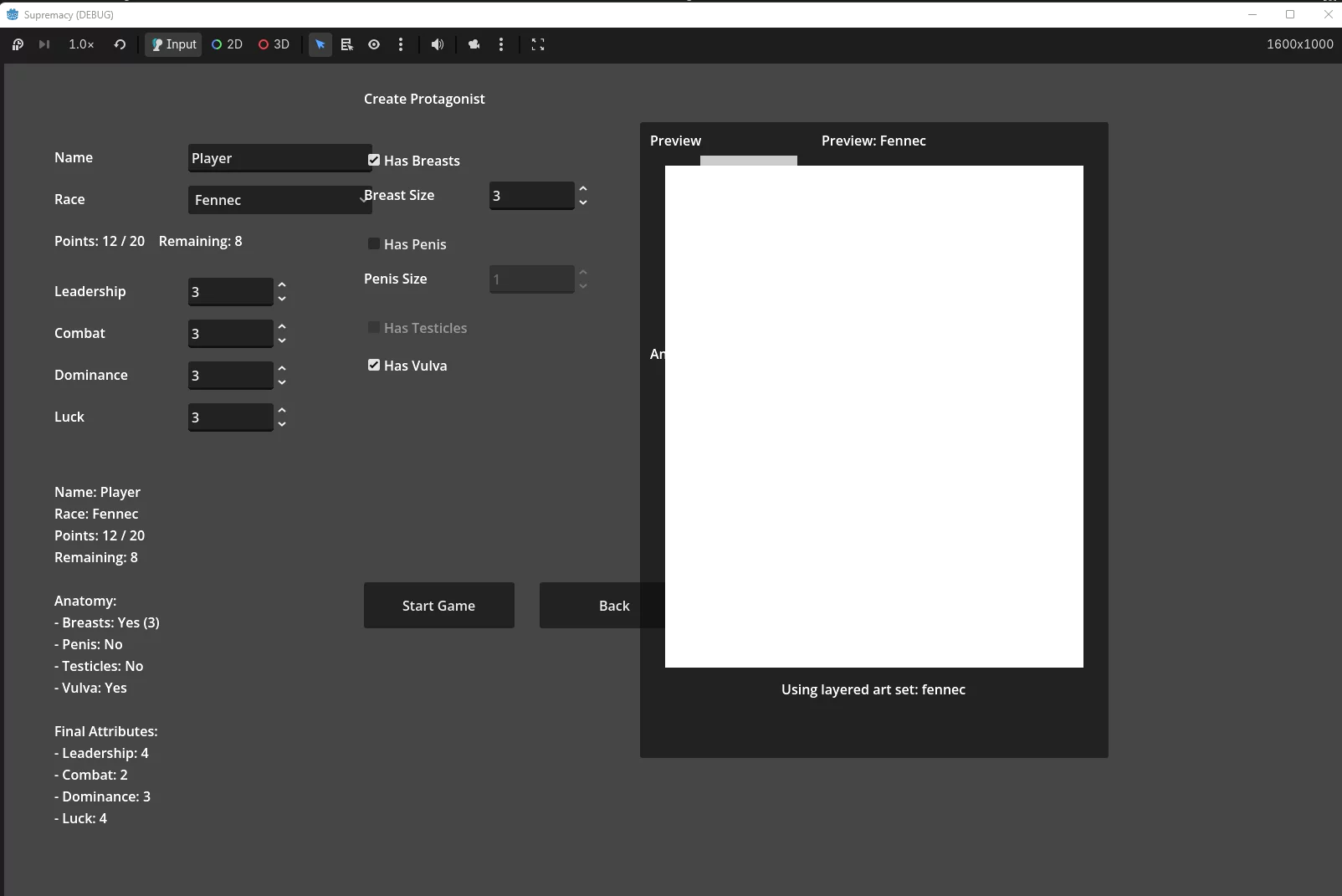Click the Name input field containing Player
Viewport: 1342px width, 896px height.
279,158
